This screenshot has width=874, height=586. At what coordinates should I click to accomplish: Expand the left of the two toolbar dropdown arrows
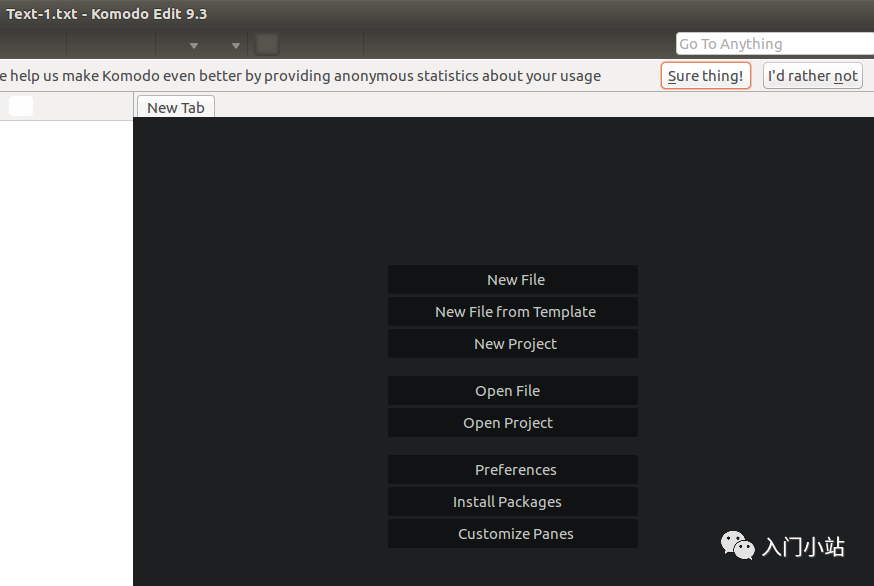click(194, 46)
